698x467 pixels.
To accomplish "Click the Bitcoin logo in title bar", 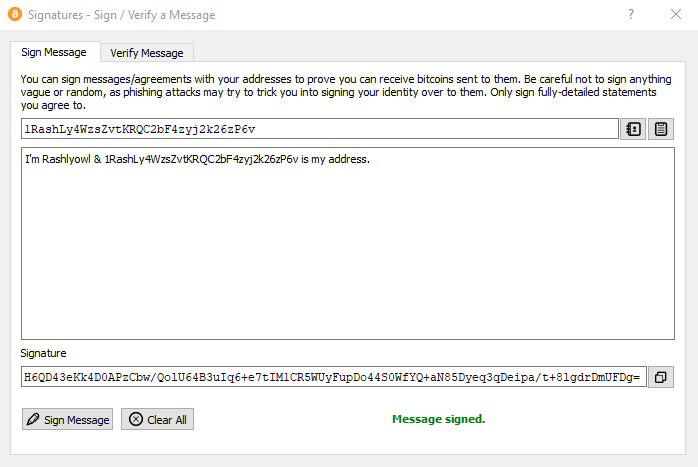I will 15,14.
